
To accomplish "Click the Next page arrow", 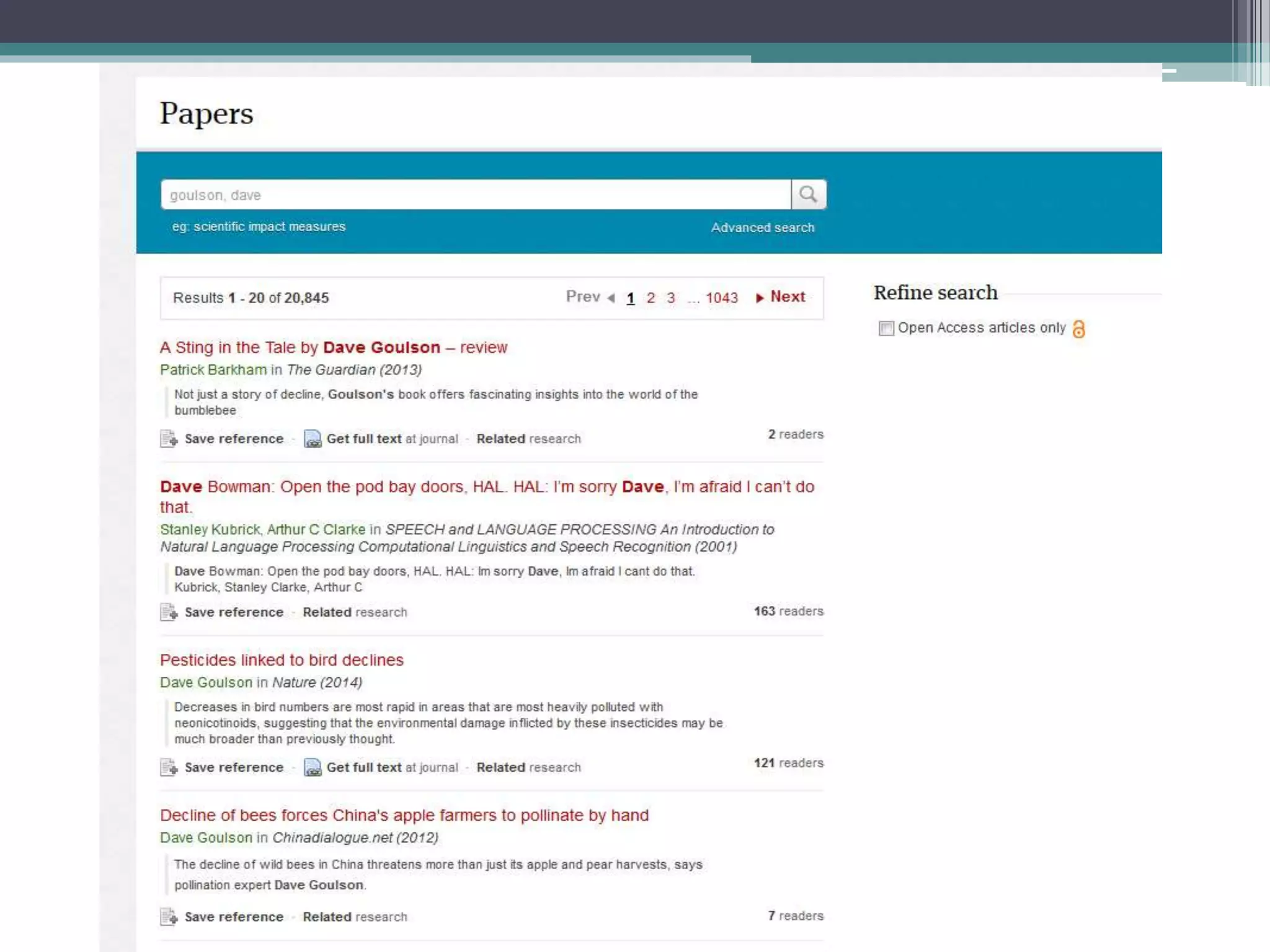I will coord(760,298).
